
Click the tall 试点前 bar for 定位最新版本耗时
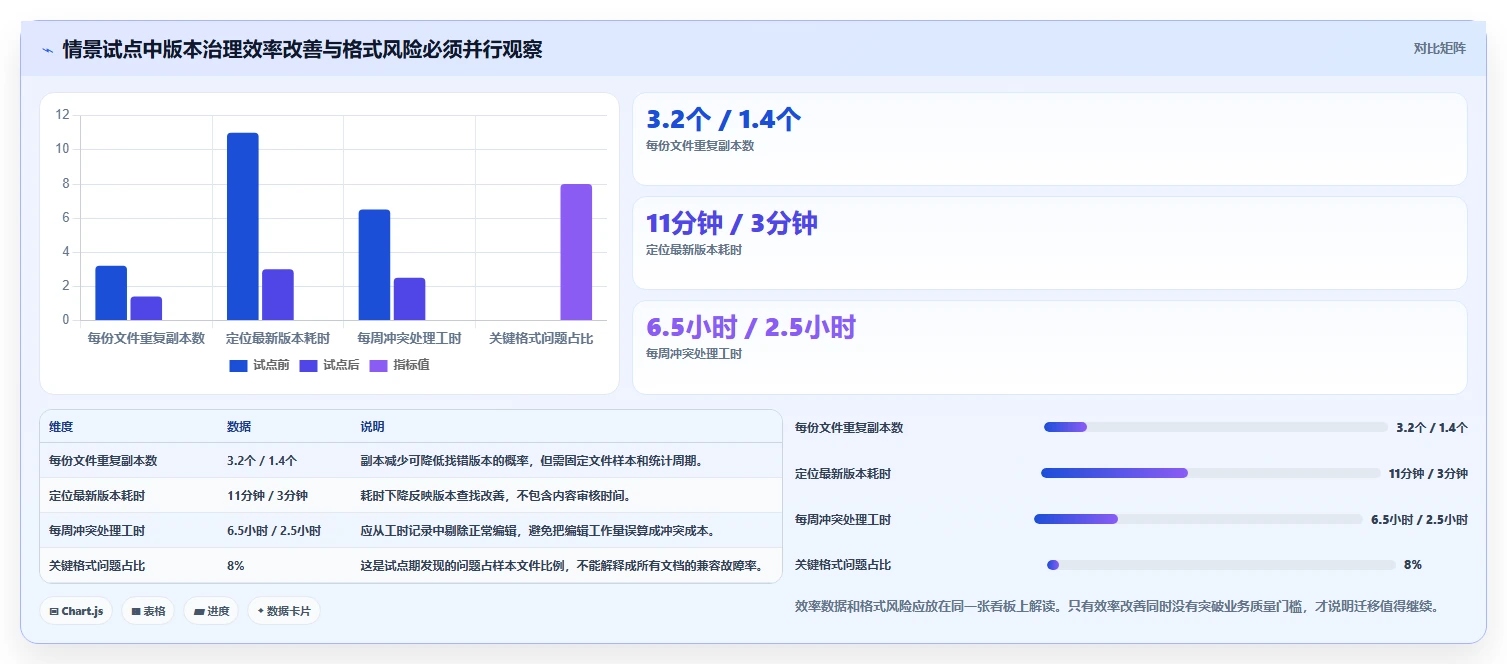(x=242, y=226)
